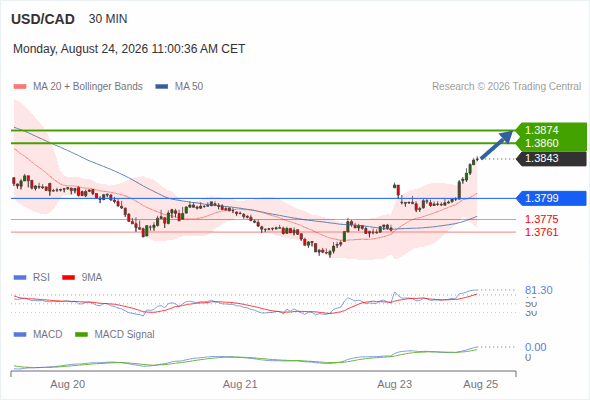Click the 1.3775 support level value

(541, 219)
